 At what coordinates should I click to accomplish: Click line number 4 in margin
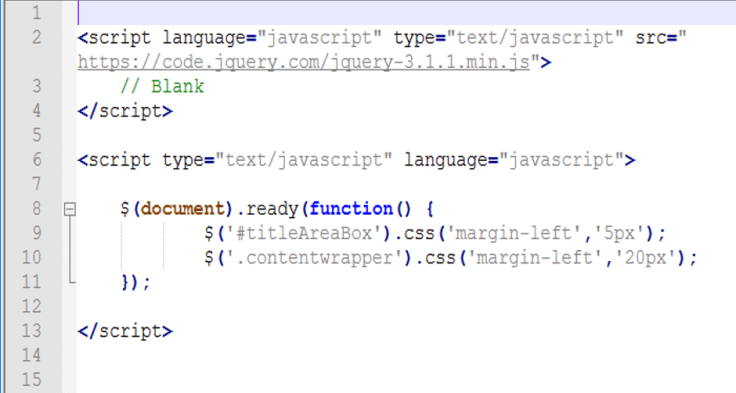pos(37,110)
